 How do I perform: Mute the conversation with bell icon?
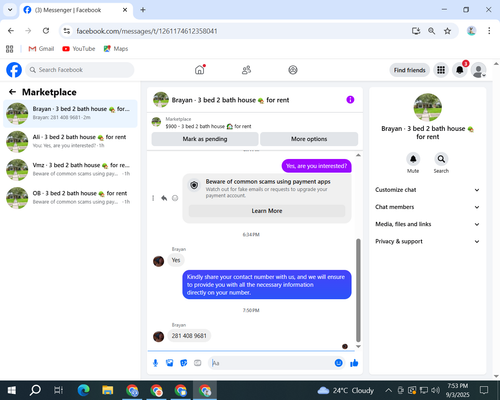tap(413, 159)
